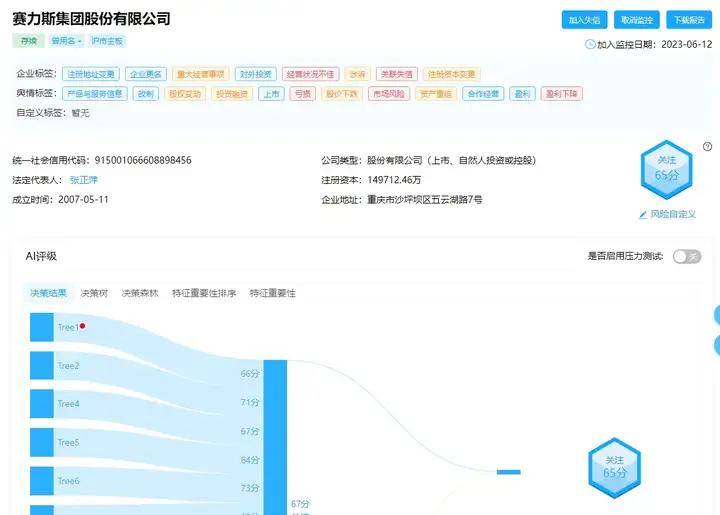This screenshot has height=515, width=720.
Task: Click the red dot next to Tree1
Action: point(83,326)
